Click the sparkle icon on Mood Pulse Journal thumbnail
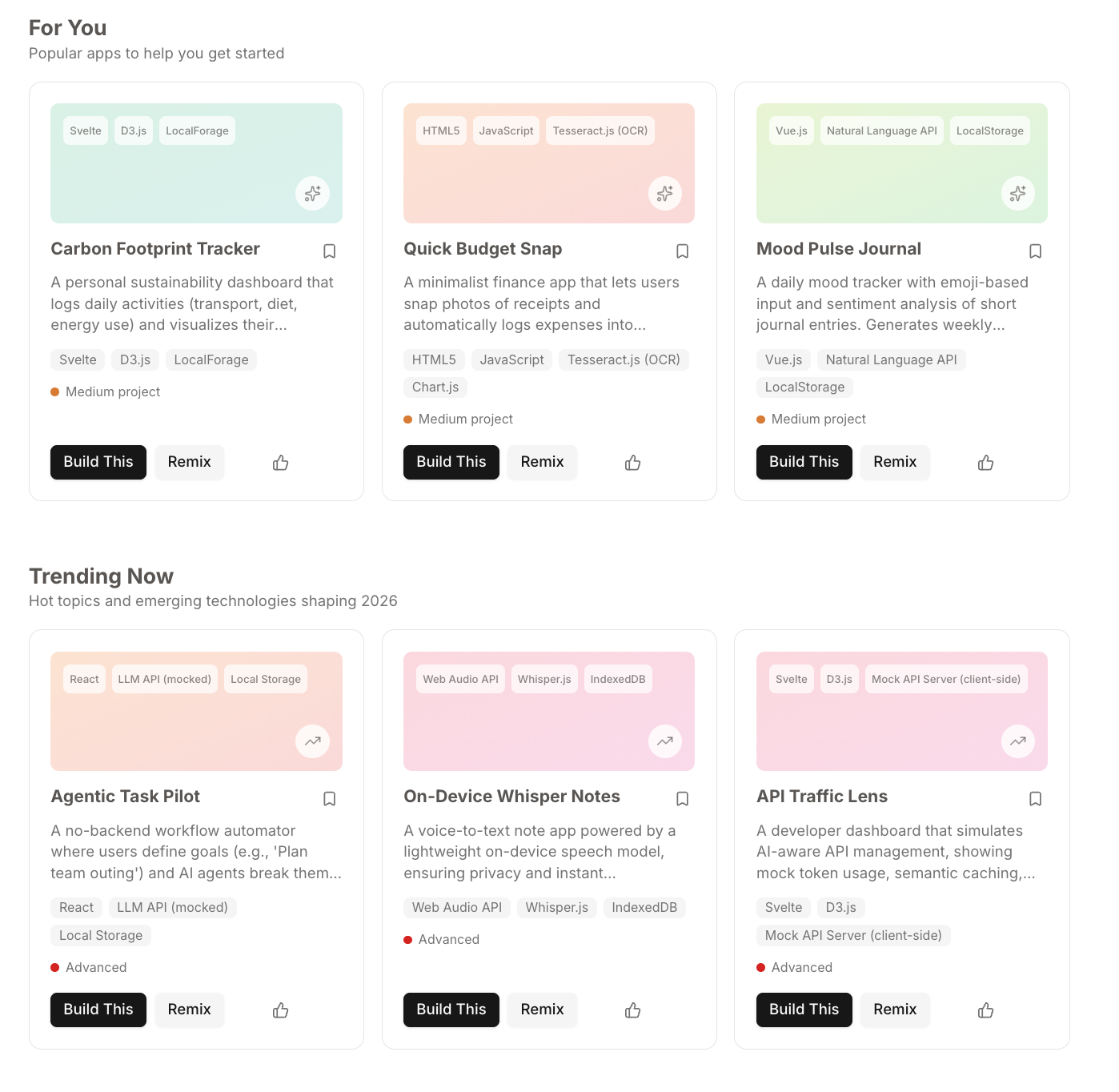The image size is (1119, 1092). tap(1017, 193)
